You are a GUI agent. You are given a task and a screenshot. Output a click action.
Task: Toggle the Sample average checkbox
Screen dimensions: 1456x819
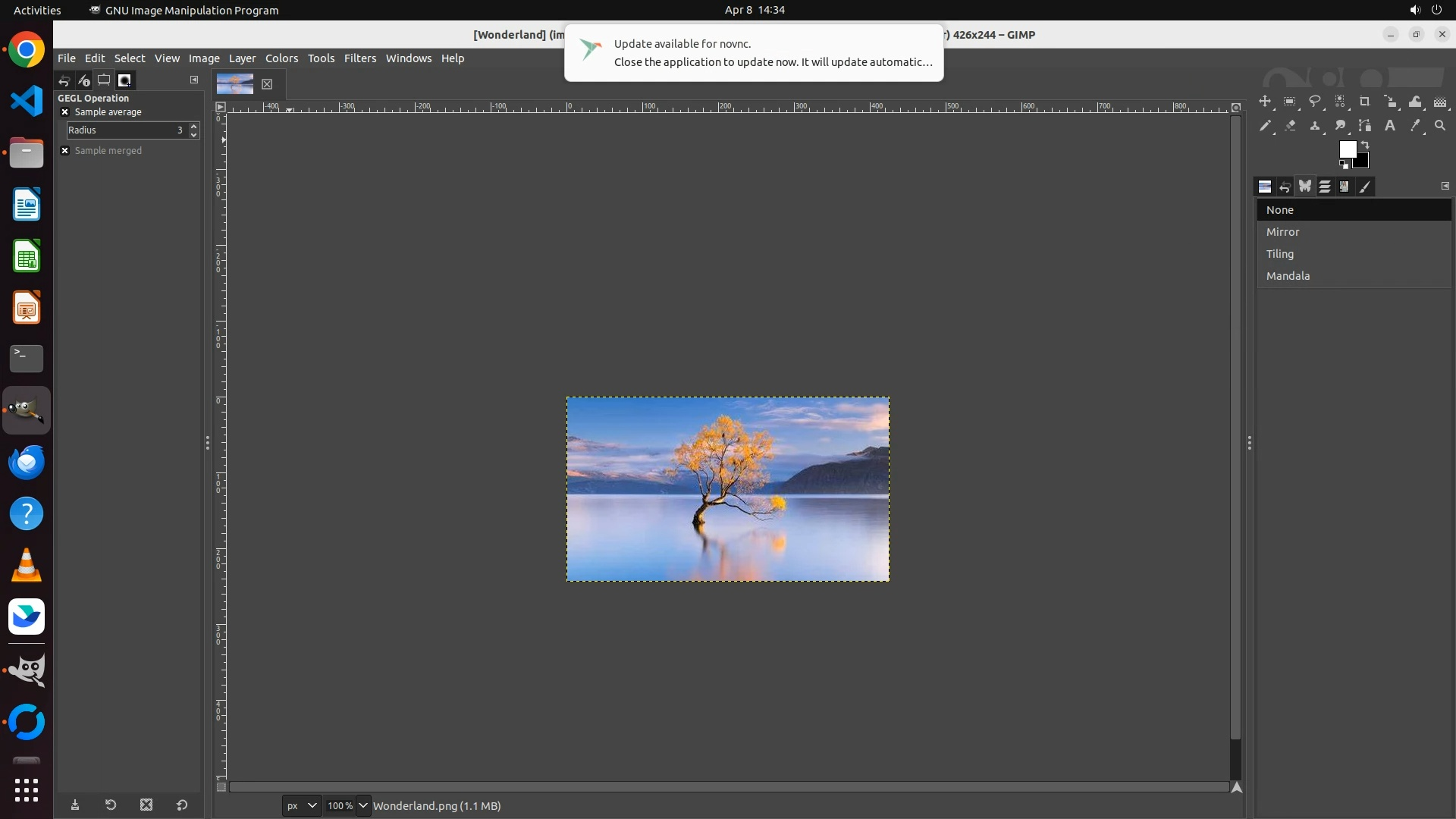[65, 112]
